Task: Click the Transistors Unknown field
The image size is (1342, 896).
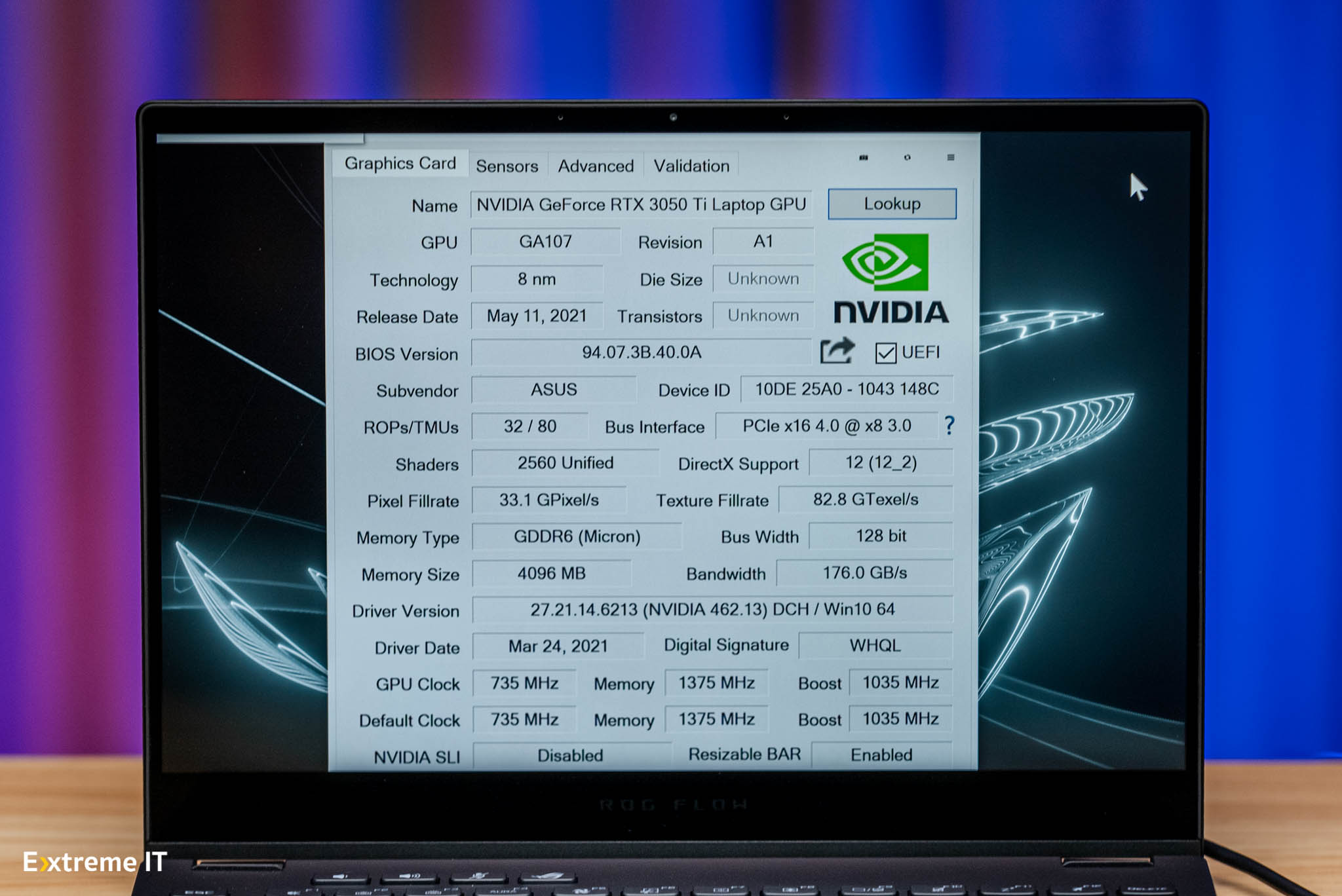Action: [x=763, y=315]
